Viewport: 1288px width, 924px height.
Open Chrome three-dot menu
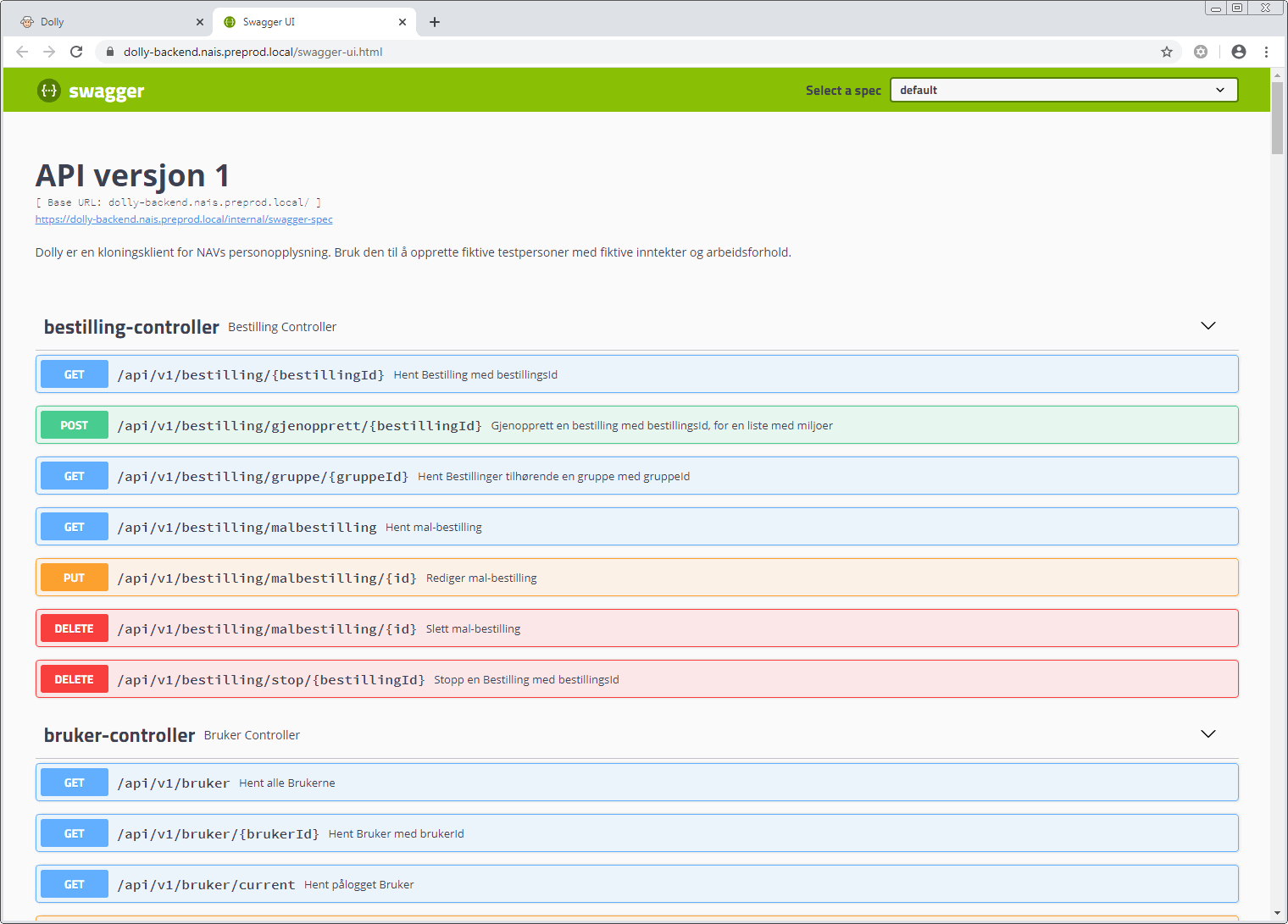[x=1266, y=52]
